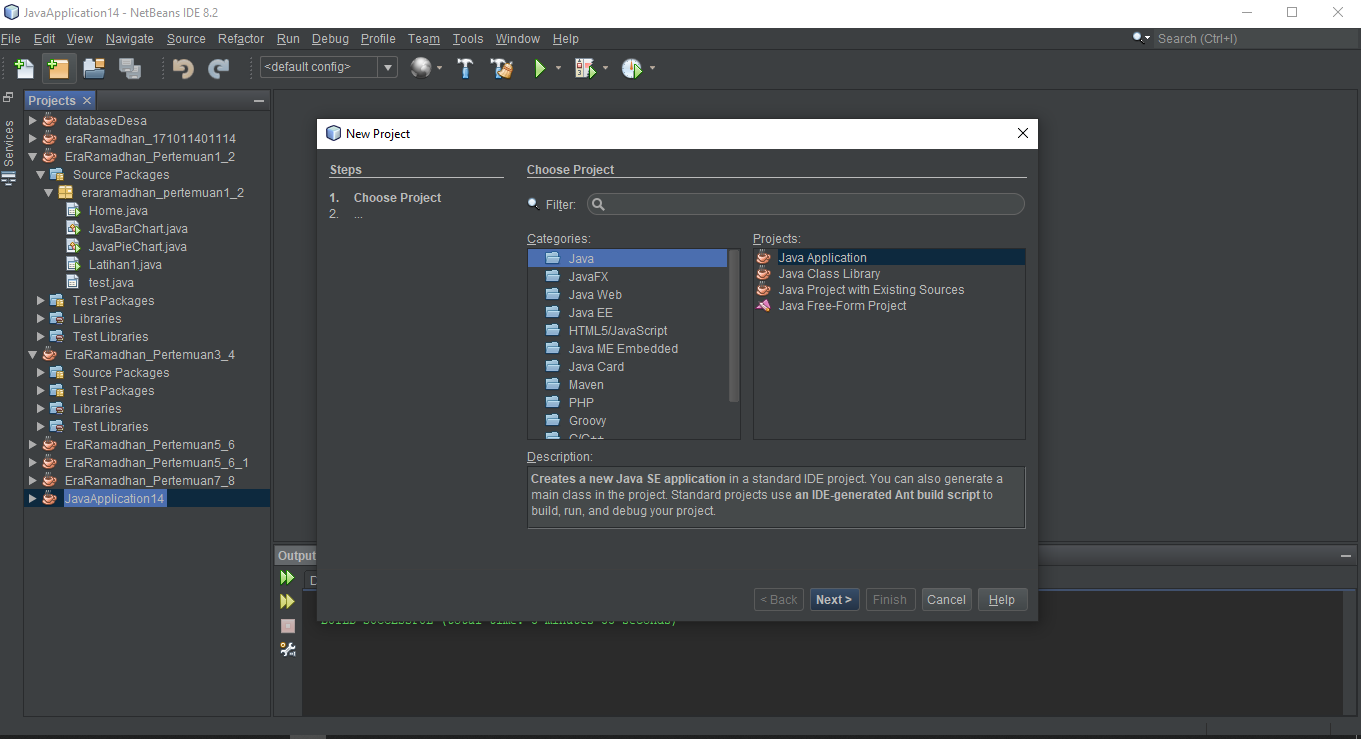Viewport: 1361px width, 739px height.
Task: Select Java Project with Existing Sources
Action: pyautogui.click(x=871, y=290)
